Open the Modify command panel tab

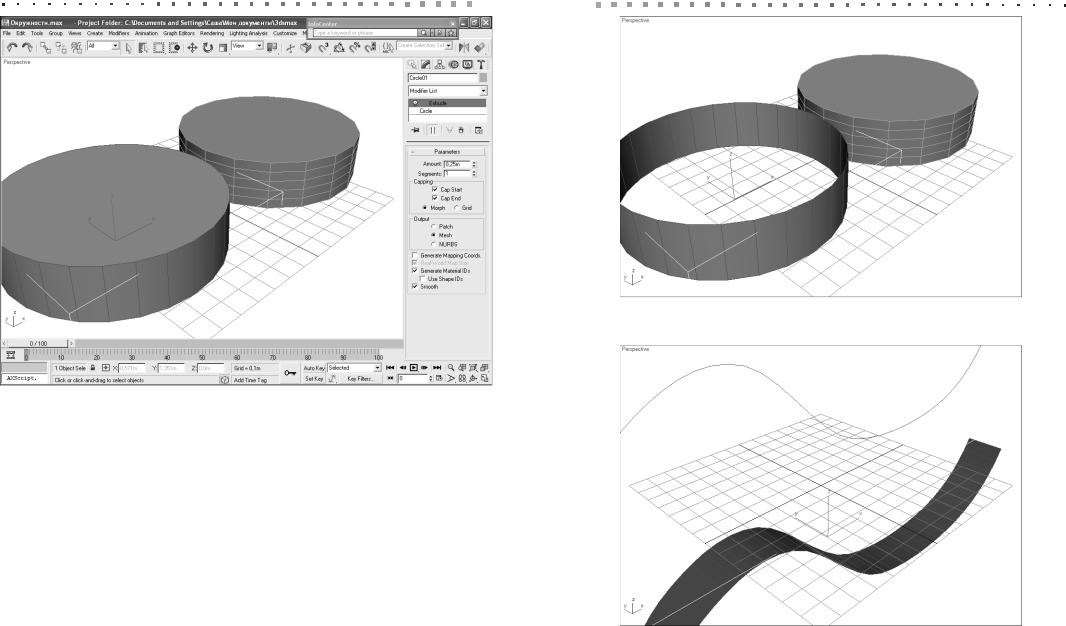pyautogui.click(x=426, y=65)
